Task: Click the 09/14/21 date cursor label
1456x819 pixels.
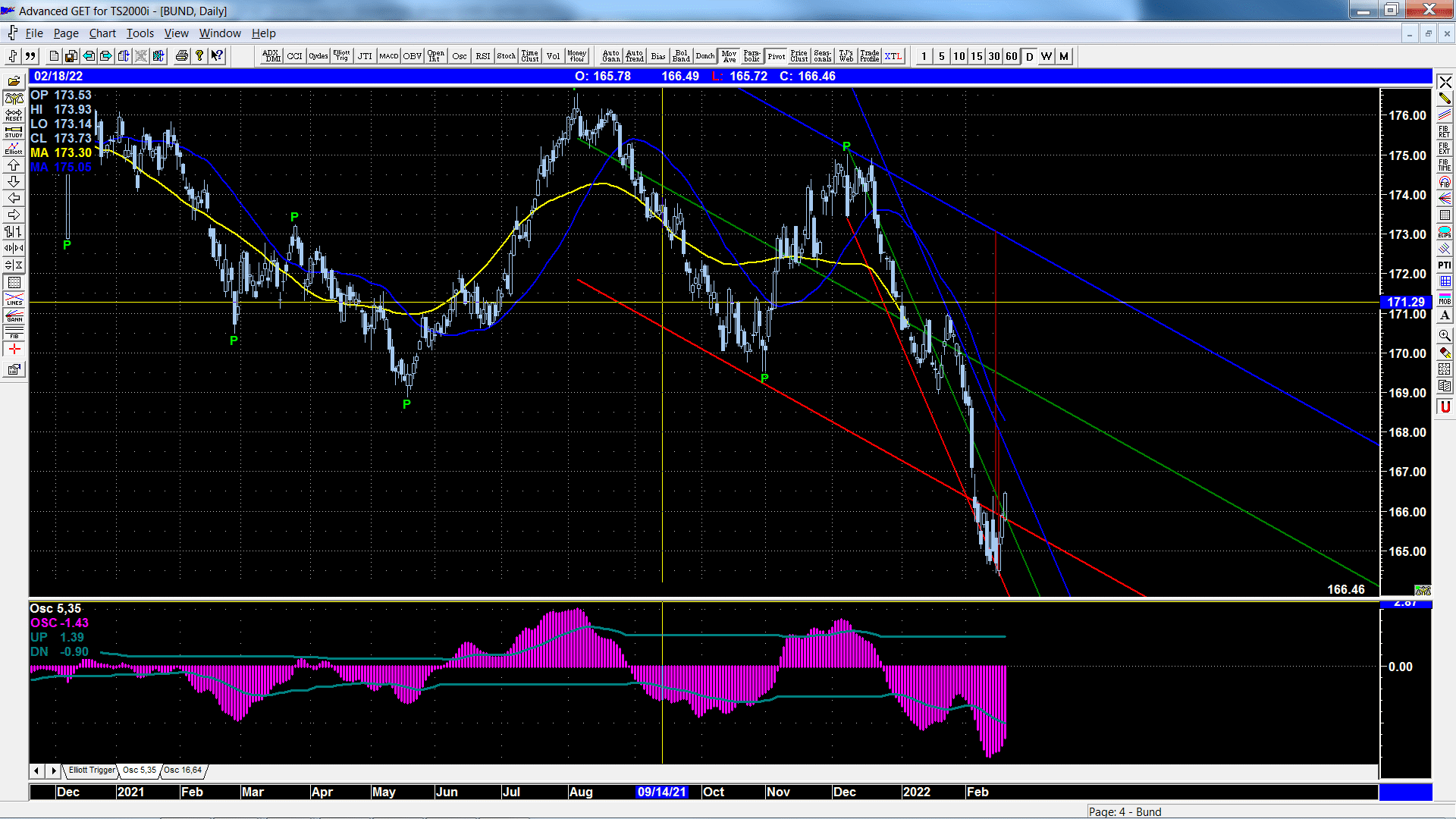Action: (x=661, y=792)
